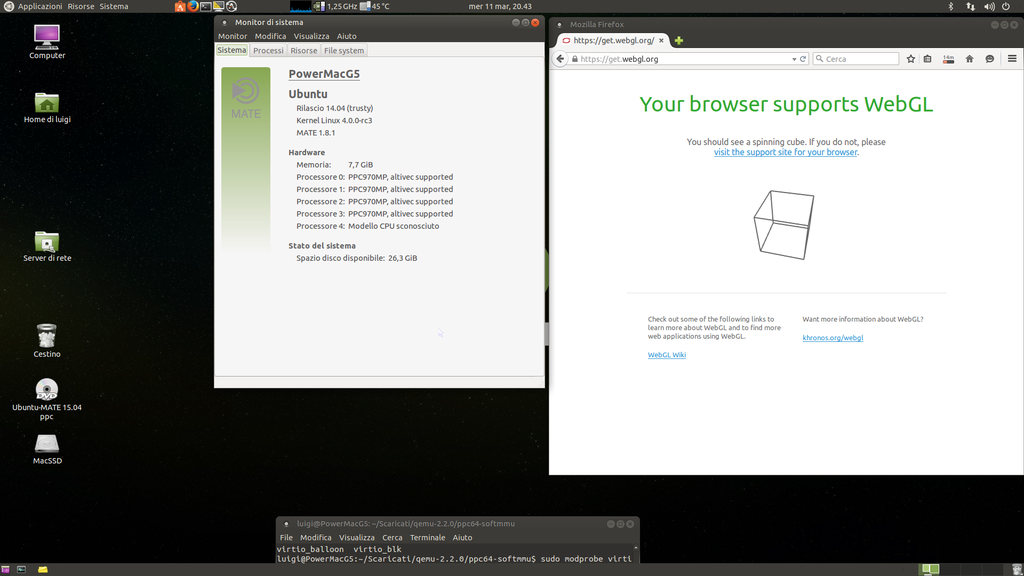Open the Bluetooth indicator in tray
This screenshot has width=1024, height=576.
[x=951, y=7]
